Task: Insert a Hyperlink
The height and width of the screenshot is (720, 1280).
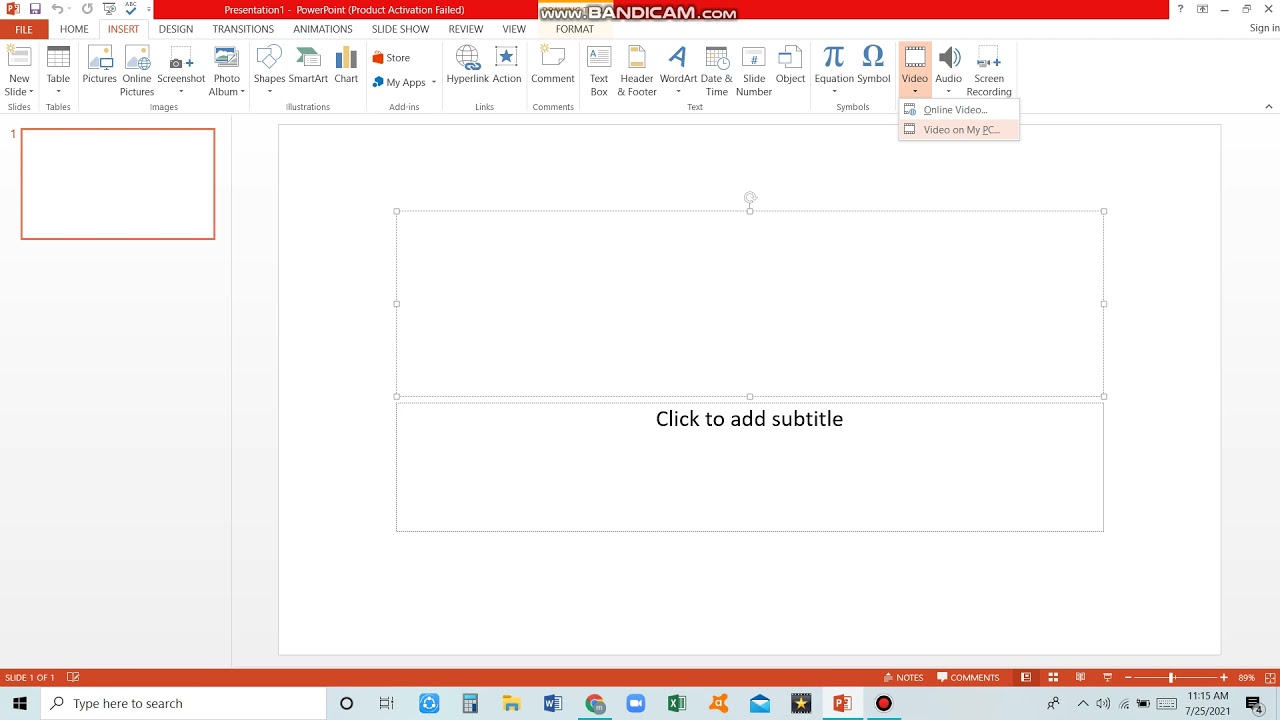Action: 467,65
